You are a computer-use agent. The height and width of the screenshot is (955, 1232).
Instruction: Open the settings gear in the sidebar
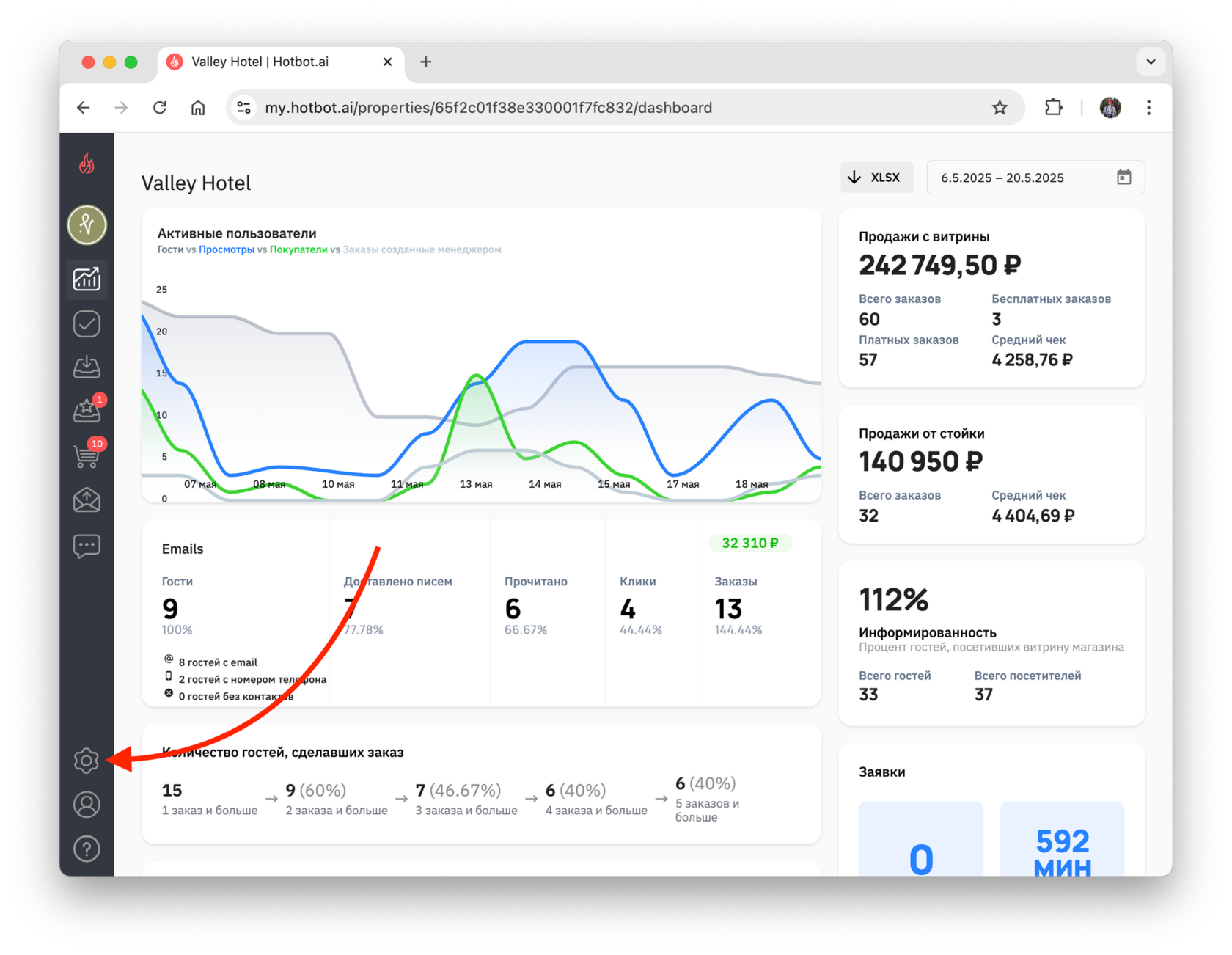tap(87, 761)
